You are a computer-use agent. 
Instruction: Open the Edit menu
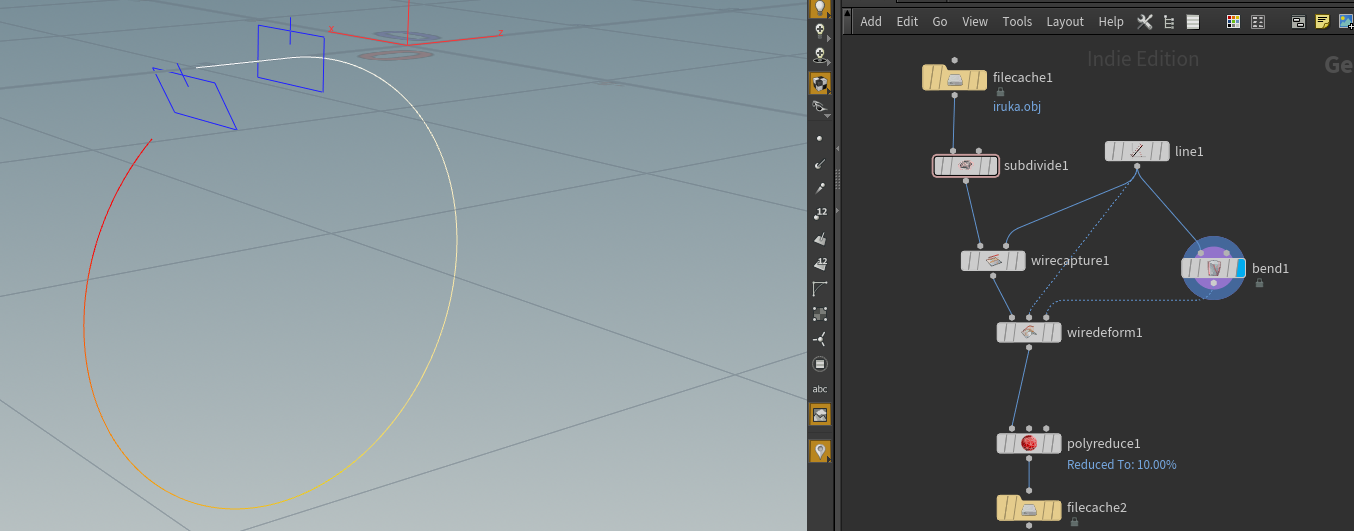click(x=907, y=21)
